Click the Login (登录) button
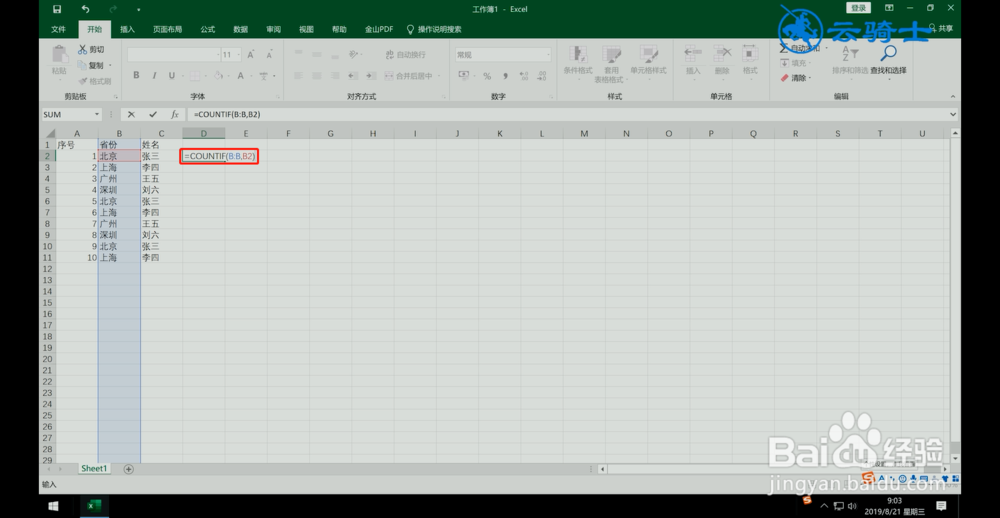Viewport: 1000px width, 518px height. (x=858, y=8)
